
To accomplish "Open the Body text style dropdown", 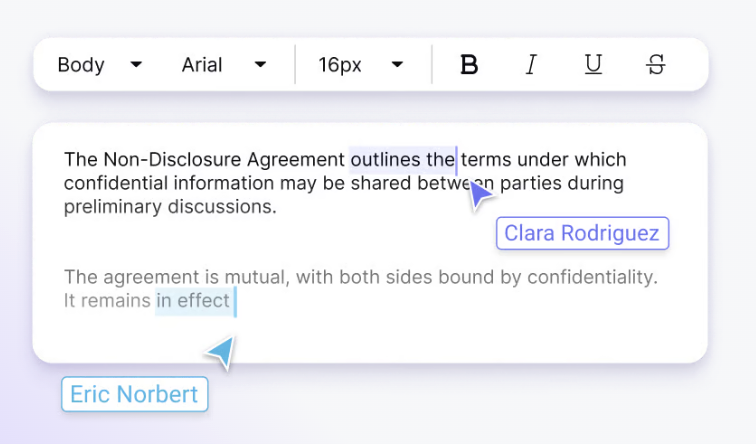I will coord(81,65).
